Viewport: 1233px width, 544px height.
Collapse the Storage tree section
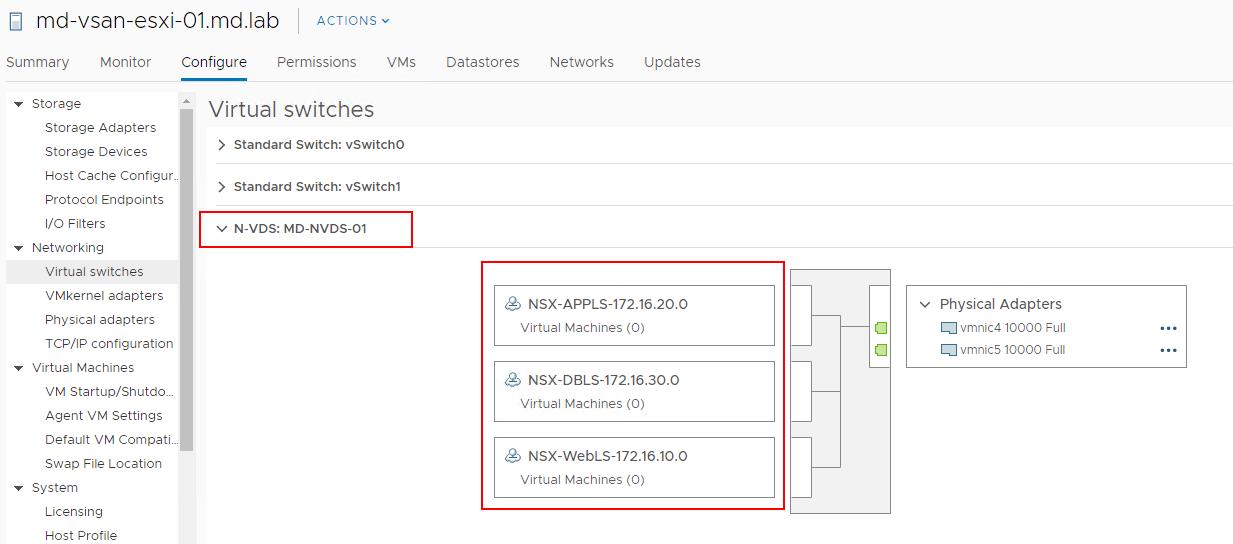tap(18, 104)
